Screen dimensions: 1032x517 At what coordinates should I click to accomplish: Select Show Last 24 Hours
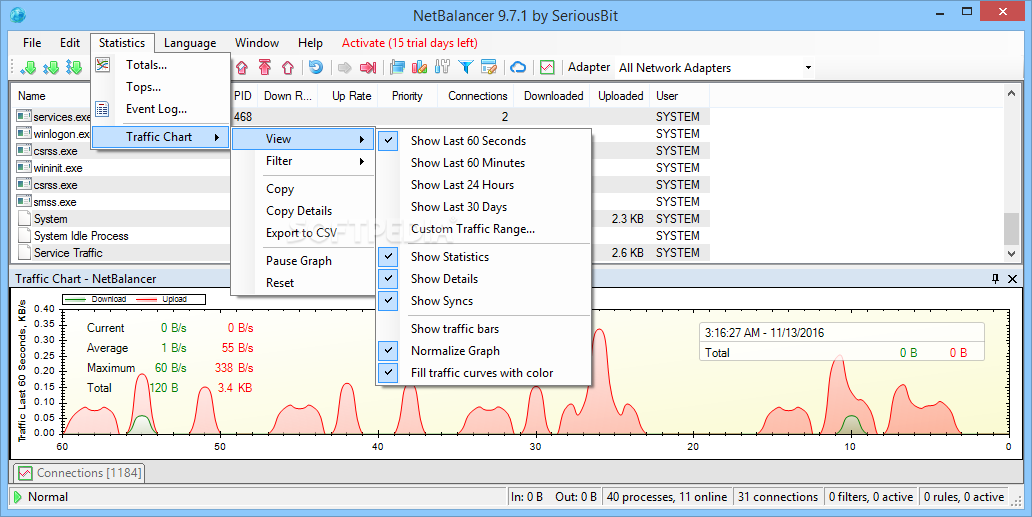484,185
